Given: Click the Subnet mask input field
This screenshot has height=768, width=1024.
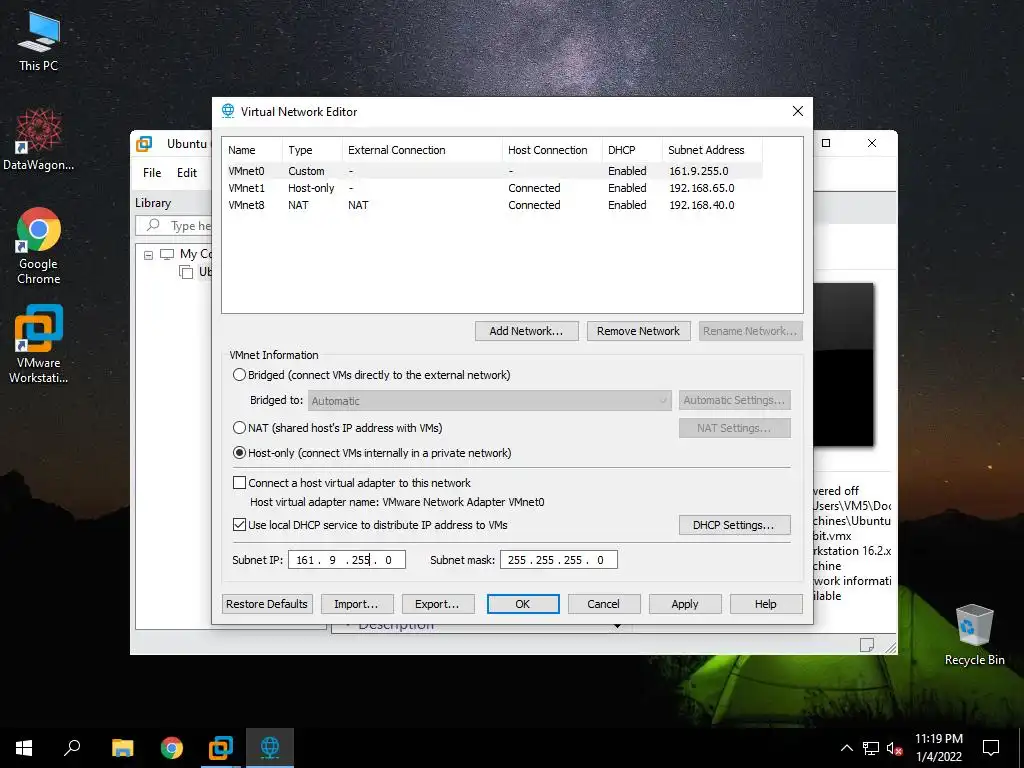Looking at the screenshot, I should click(558, 560).
